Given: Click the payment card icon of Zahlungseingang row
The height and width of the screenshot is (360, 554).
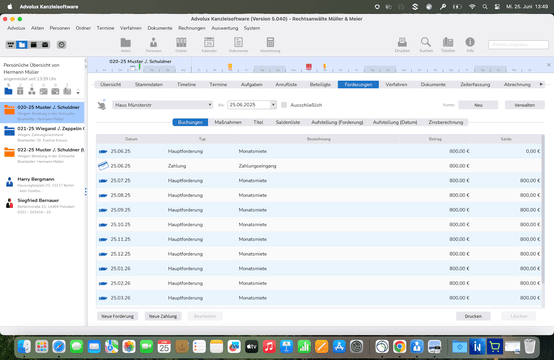Looking at the screenshot, I should (x=103, y=166).
